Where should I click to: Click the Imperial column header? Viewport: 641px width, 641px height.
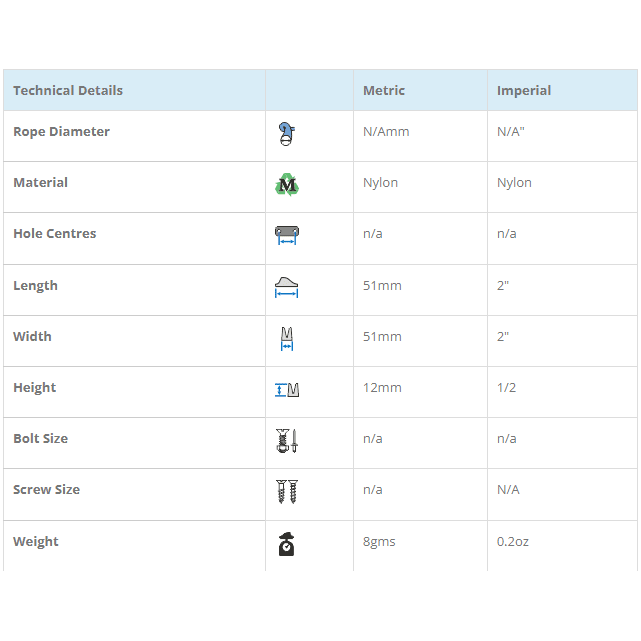click(x=524, y=90)
